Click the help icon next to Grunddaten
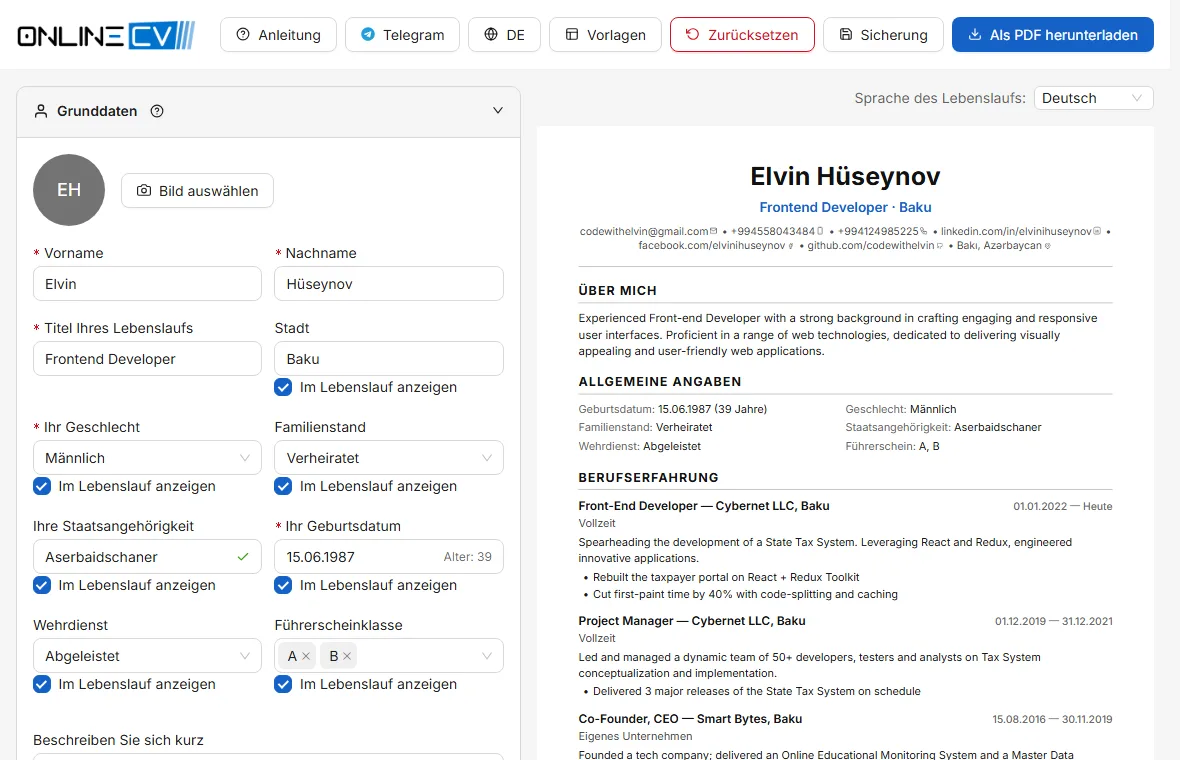This screenshot has width=1180, height=760. 157,111
